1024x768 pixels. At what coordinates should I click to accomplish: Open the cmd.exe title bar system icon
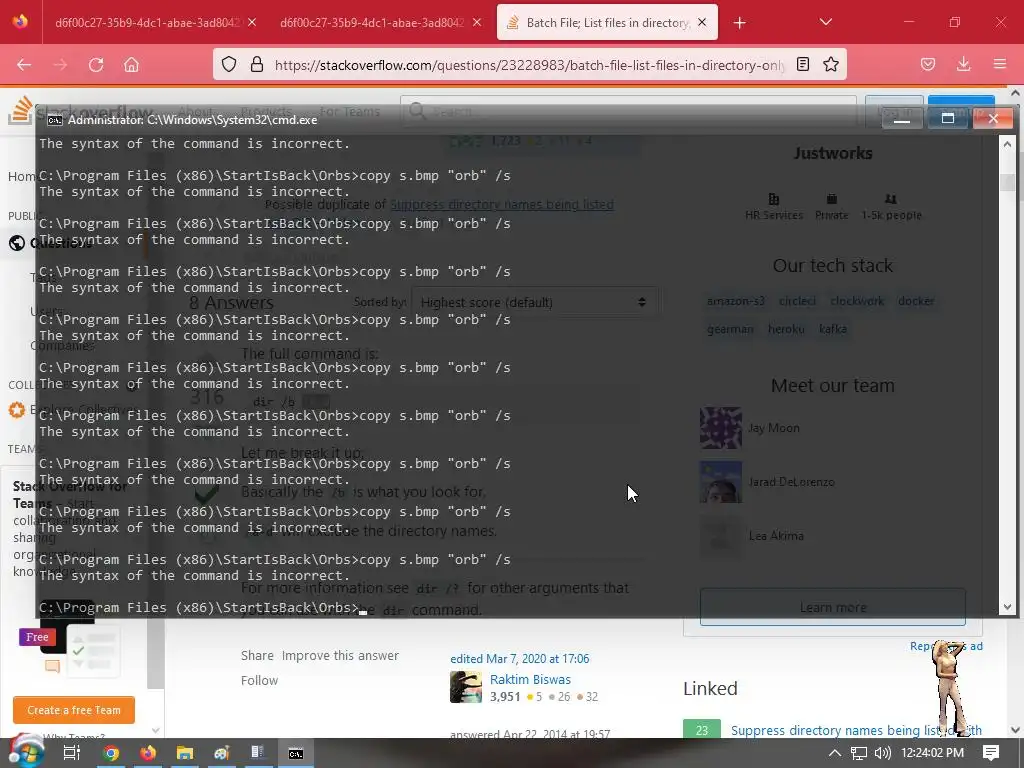(55, 120)
